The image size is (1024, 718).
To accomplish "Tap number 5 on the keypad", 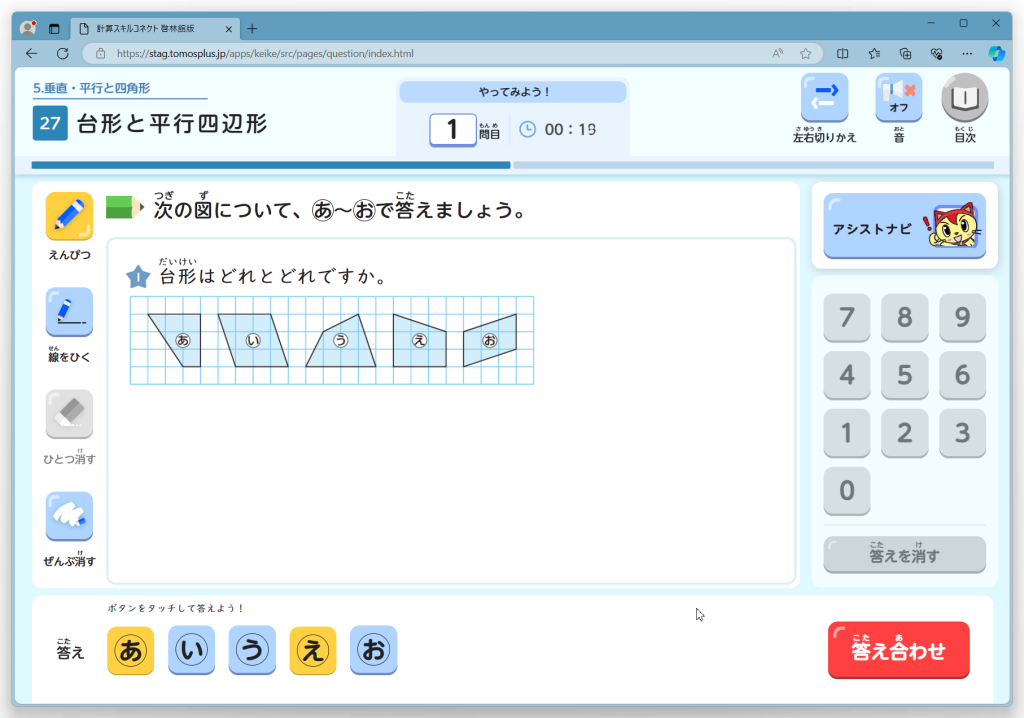I will pyautogui.click(x=904, y=375).
